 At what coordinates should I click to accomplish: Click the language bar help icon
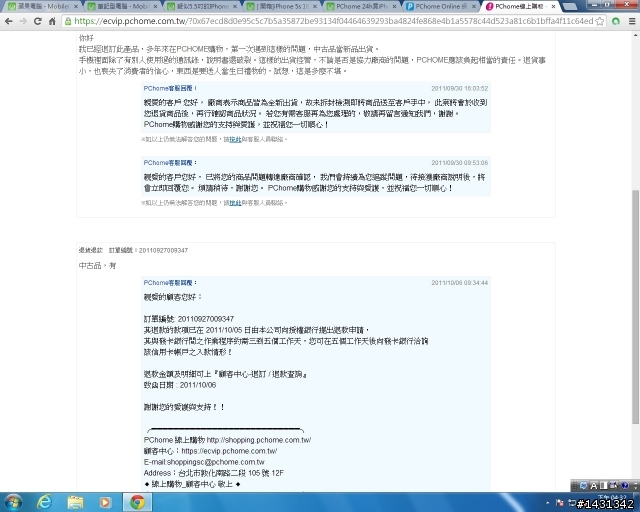point(625,485)
